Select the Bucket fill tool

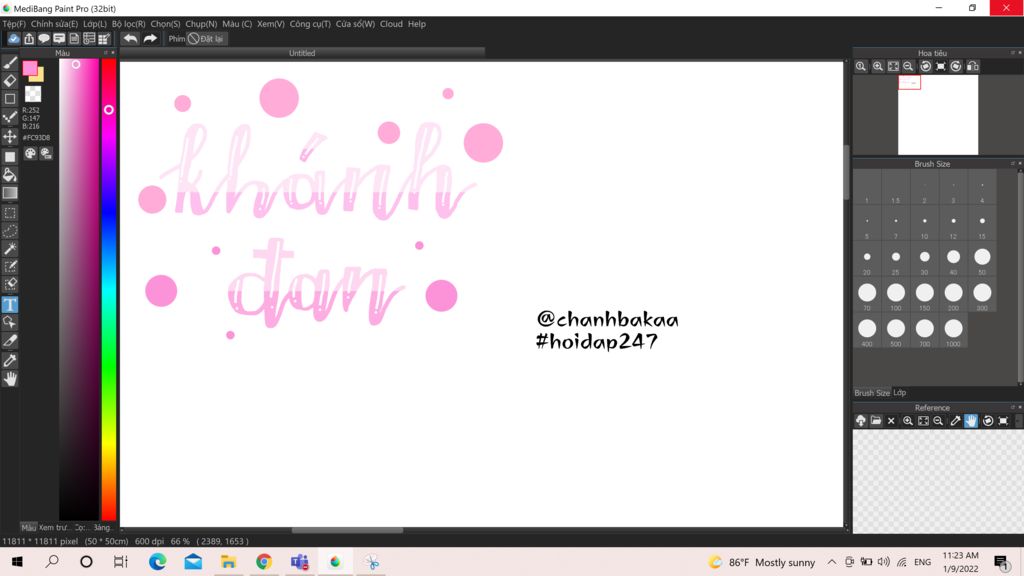[x=10, y=174]
